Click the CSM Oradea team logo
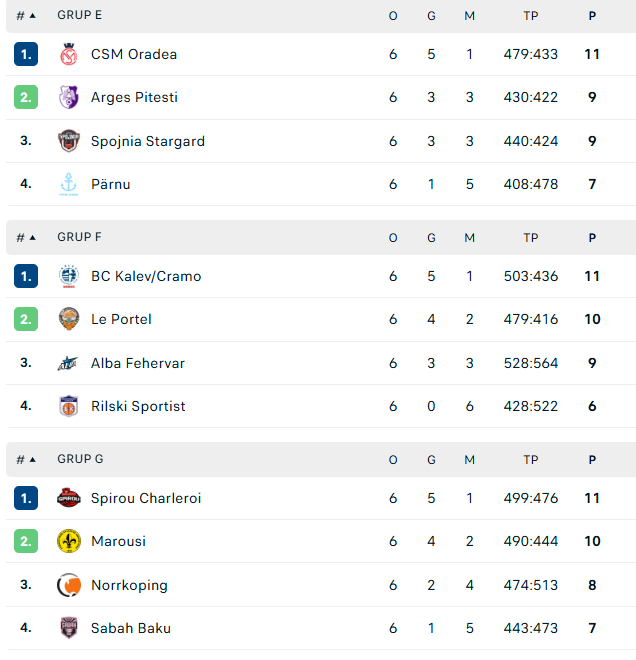The image size is (636, 660). [x=69, y=54]
